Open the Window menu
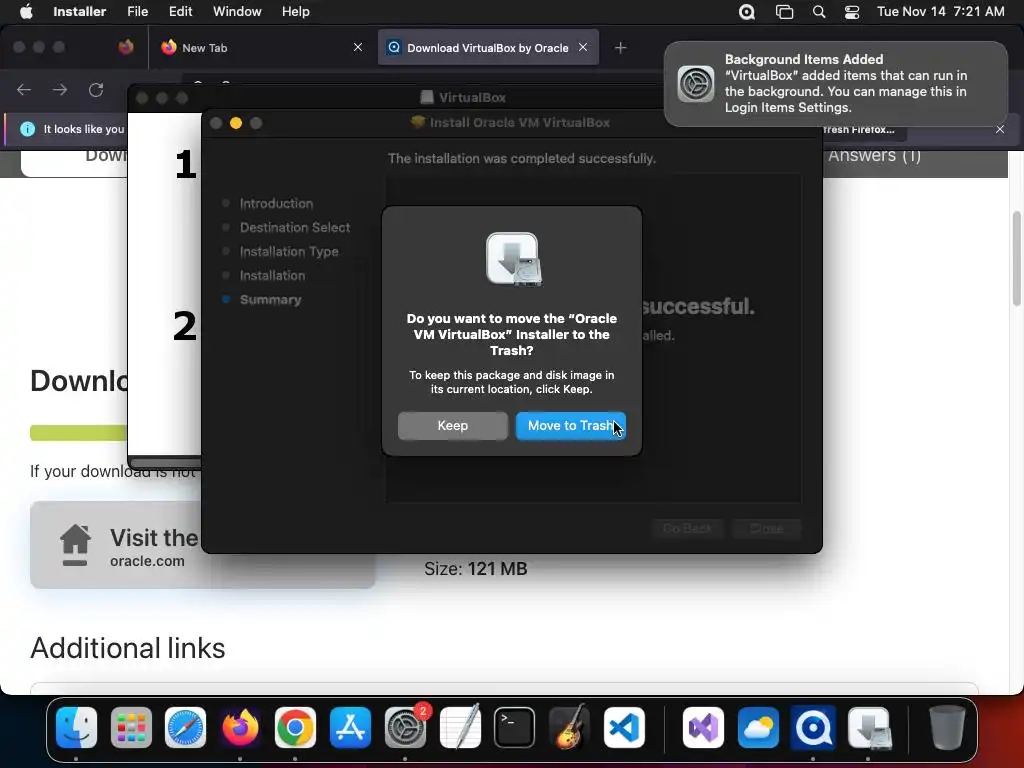This screenshot has width=1024, height=768. pos(237,12)
